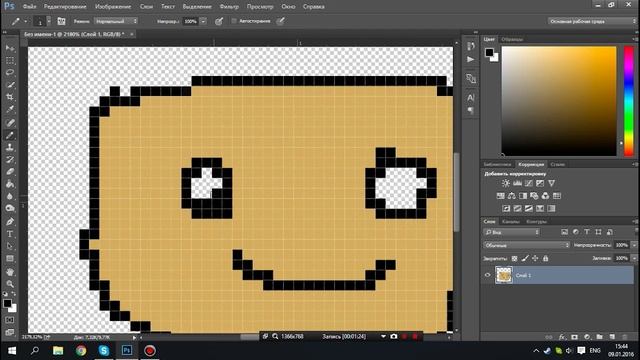
Task: Pick a color in the color field
Action: [x=559, y=101]
